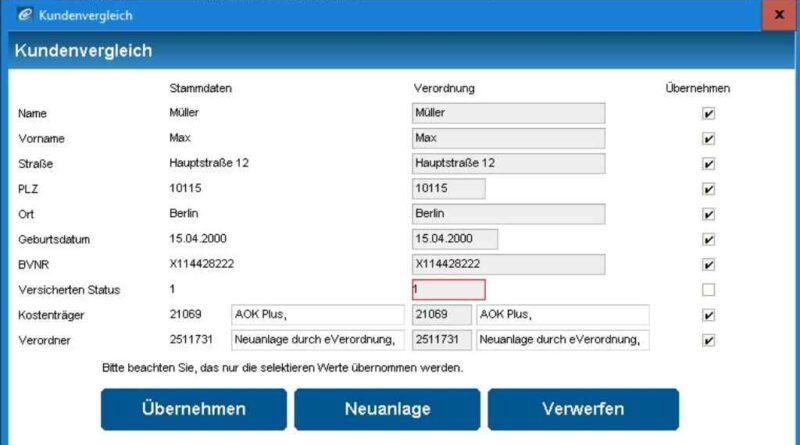Image resolution: width=800 pixels, height=445 pixels.
Task: Focus the Verordnung Ort field Berlin
Action: pyautogui.click(x=509, y=214)
